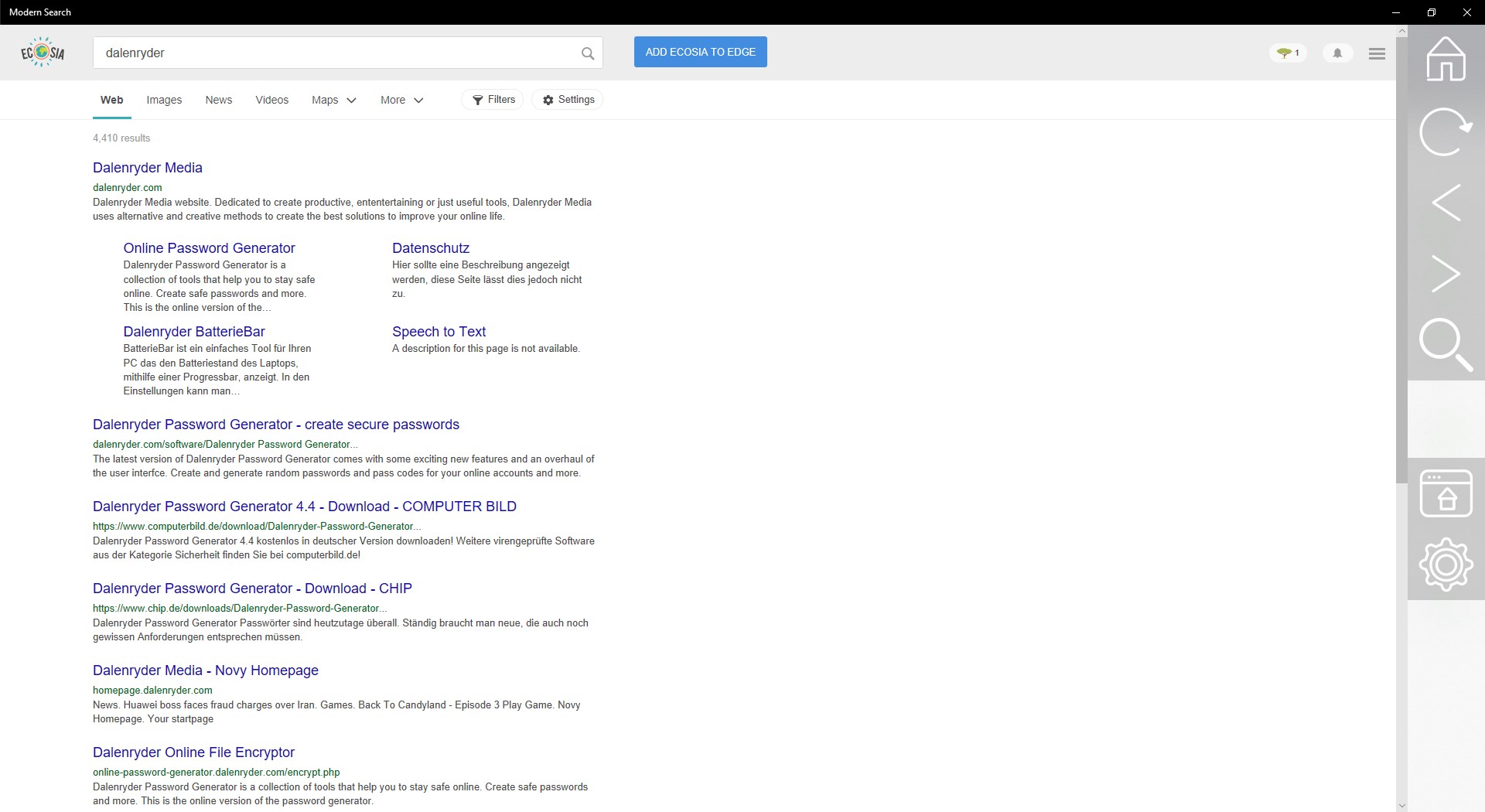Go to home page via sidebar house icon
Viewport: 1485px width, 812px height.
click(x=1446, y=59)
